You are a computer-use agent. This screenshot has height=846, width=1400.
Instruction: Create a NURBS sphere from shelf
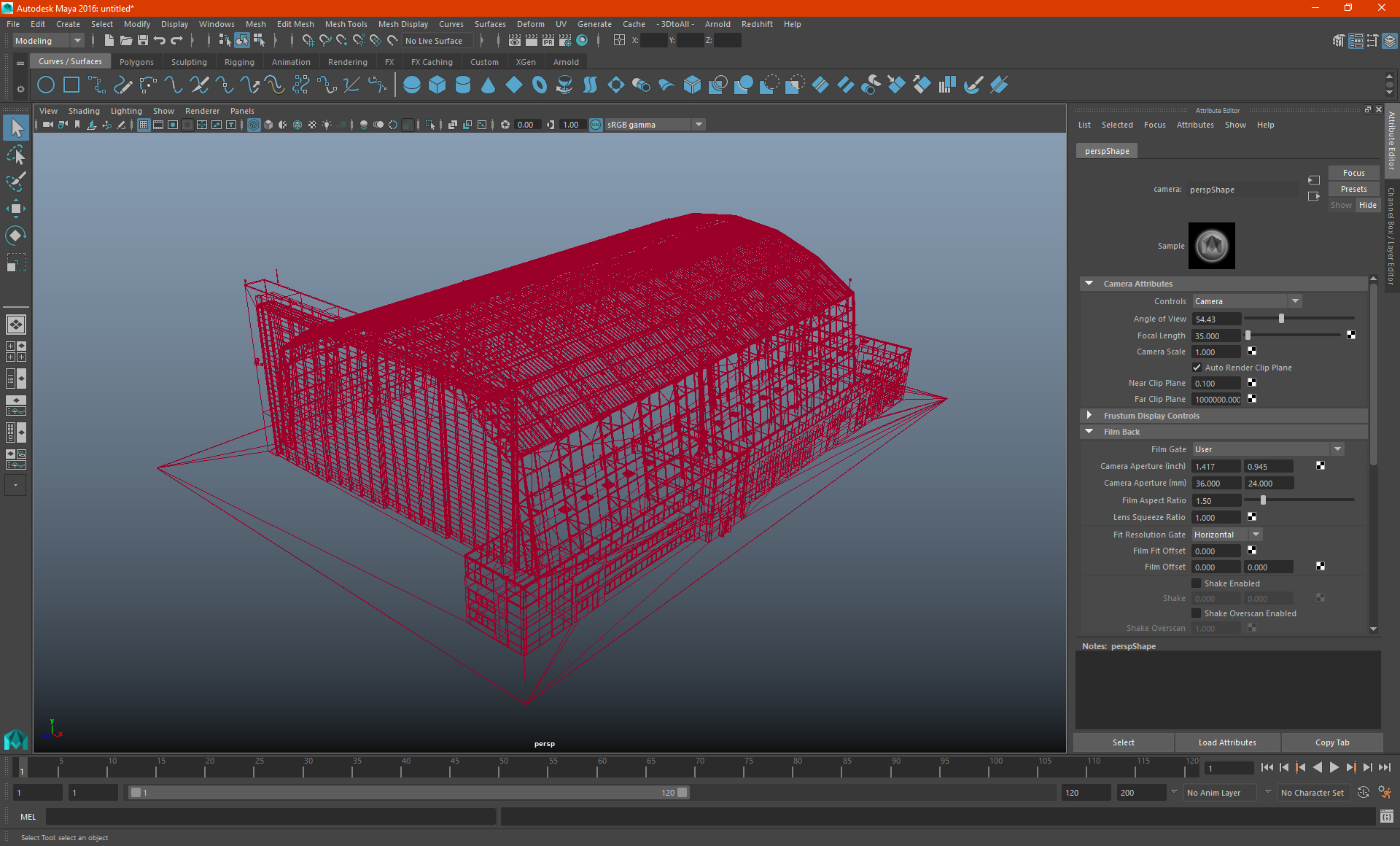coord(412,85)
